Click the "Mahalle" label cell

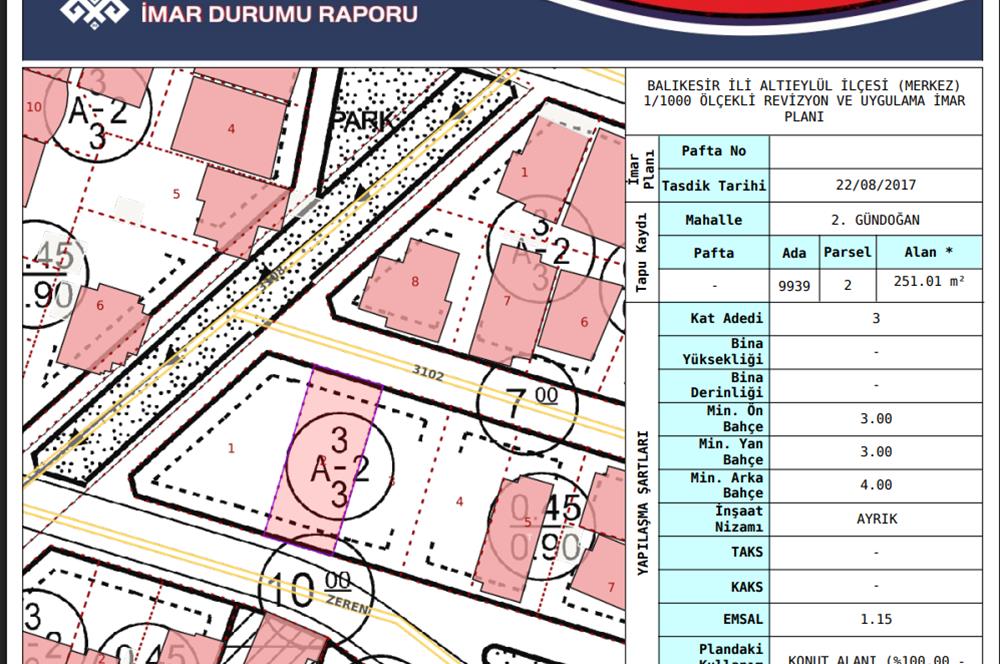pyautogui.click(x=714, y=220)
